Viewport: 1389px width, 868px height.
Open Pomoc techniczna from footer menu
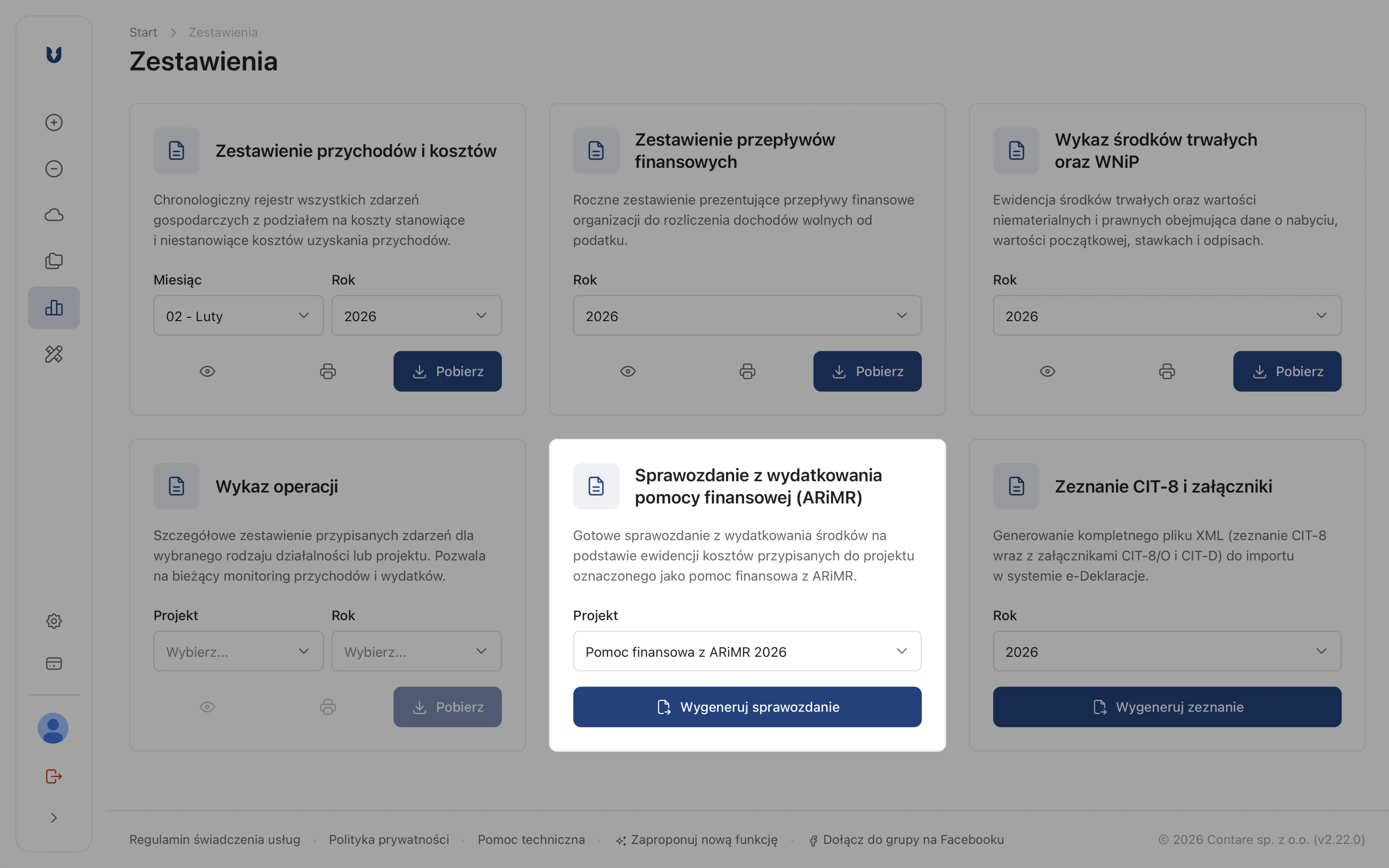pyautogui.click(x=531, y=839)
